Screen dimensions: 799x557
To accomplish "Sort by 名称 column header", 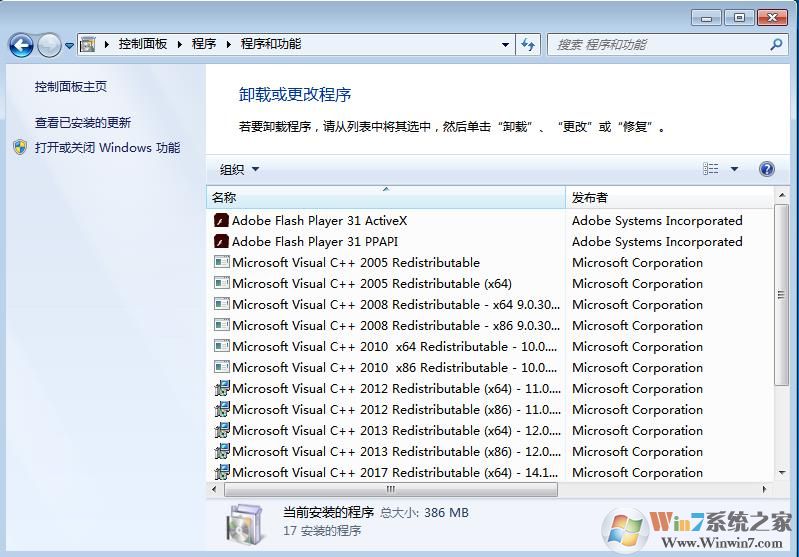I will (x=386, y=197).
